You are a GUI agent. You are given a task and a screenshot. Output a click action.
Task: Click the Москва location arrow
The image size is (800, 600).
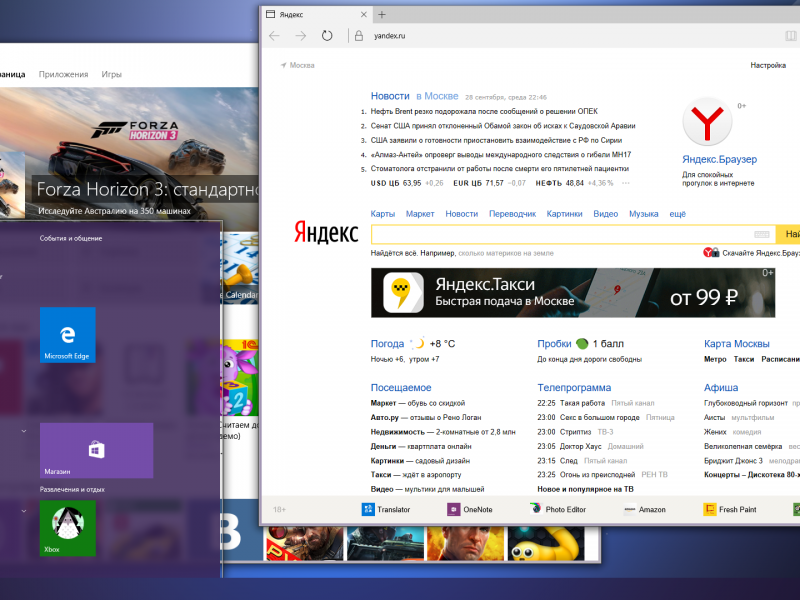tap(283, 65)
